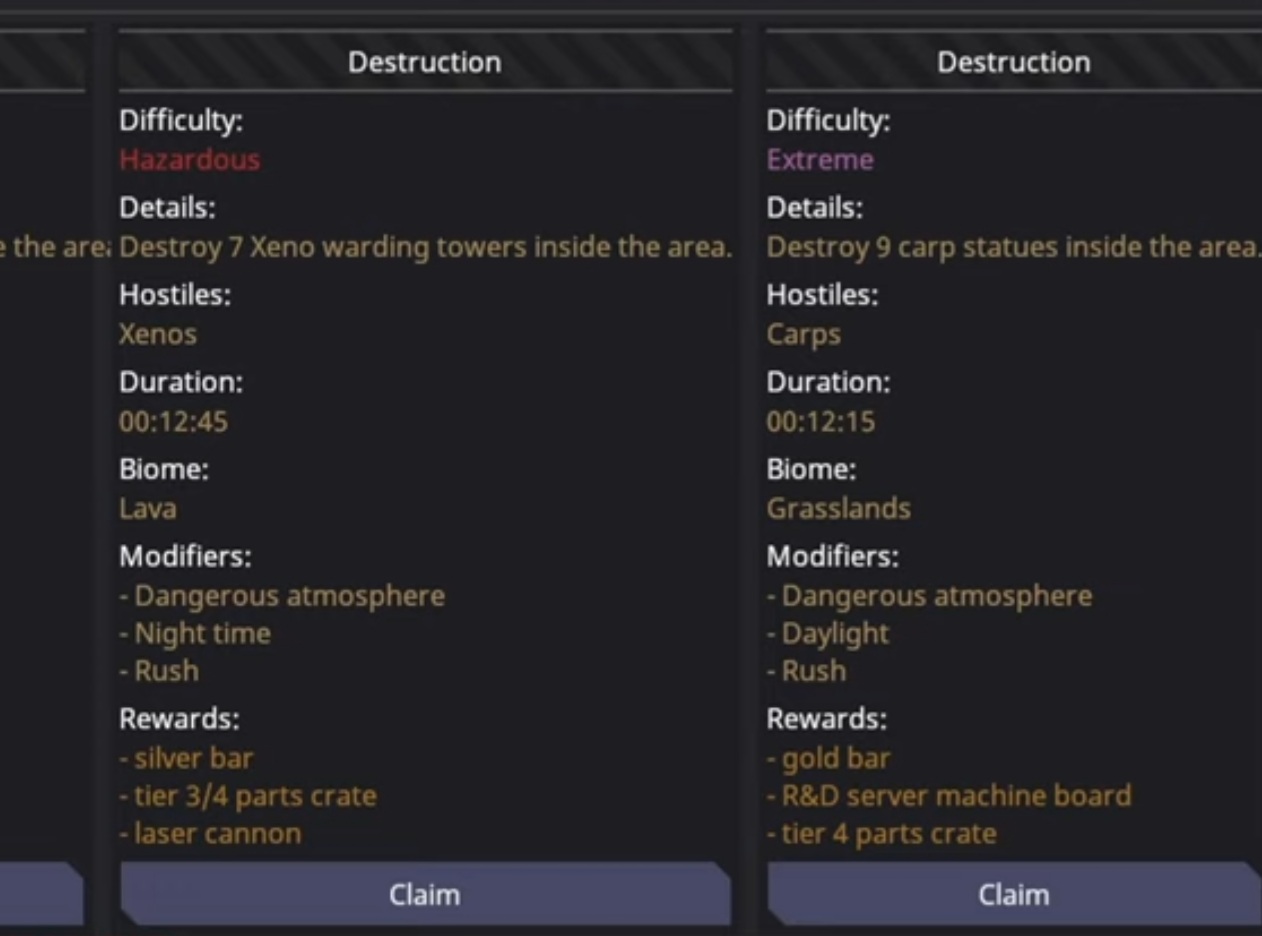The height and width of the screenshot is (936, 1262).
Task: Click the Daylight modifier
Action: [834, 634]
